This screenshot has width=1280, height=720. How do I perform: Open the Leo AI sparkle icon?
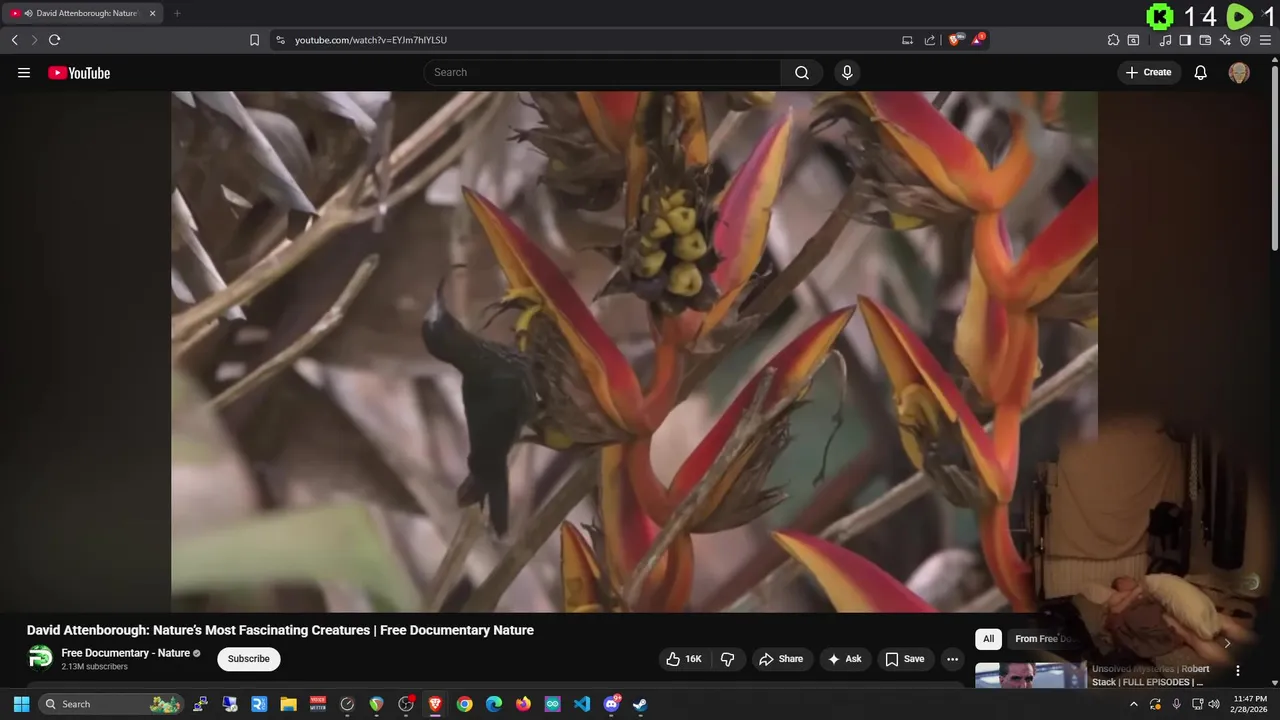[x=1225, y=40]
